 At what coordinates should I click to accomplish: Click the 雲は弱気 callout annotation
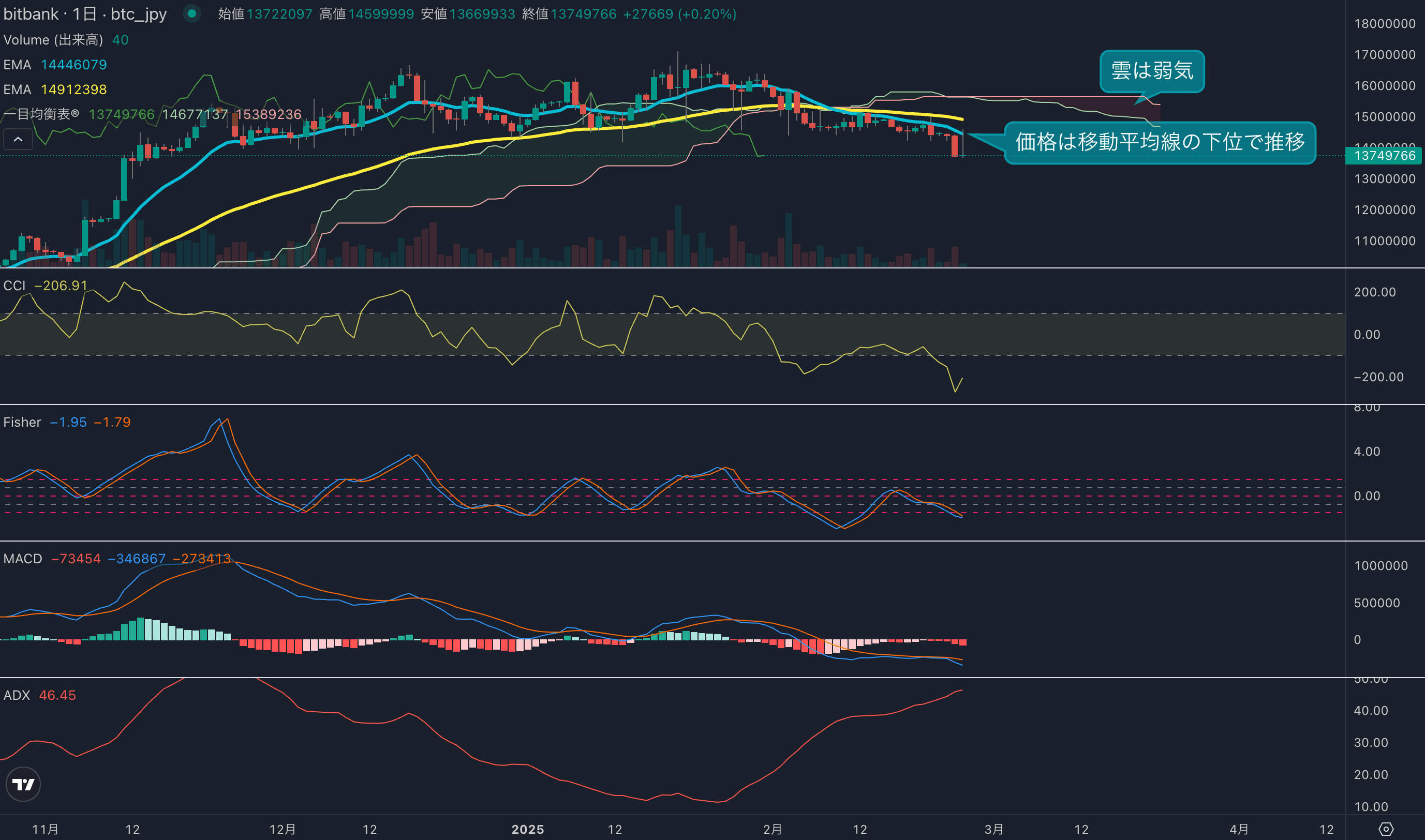pos(1152,71)
